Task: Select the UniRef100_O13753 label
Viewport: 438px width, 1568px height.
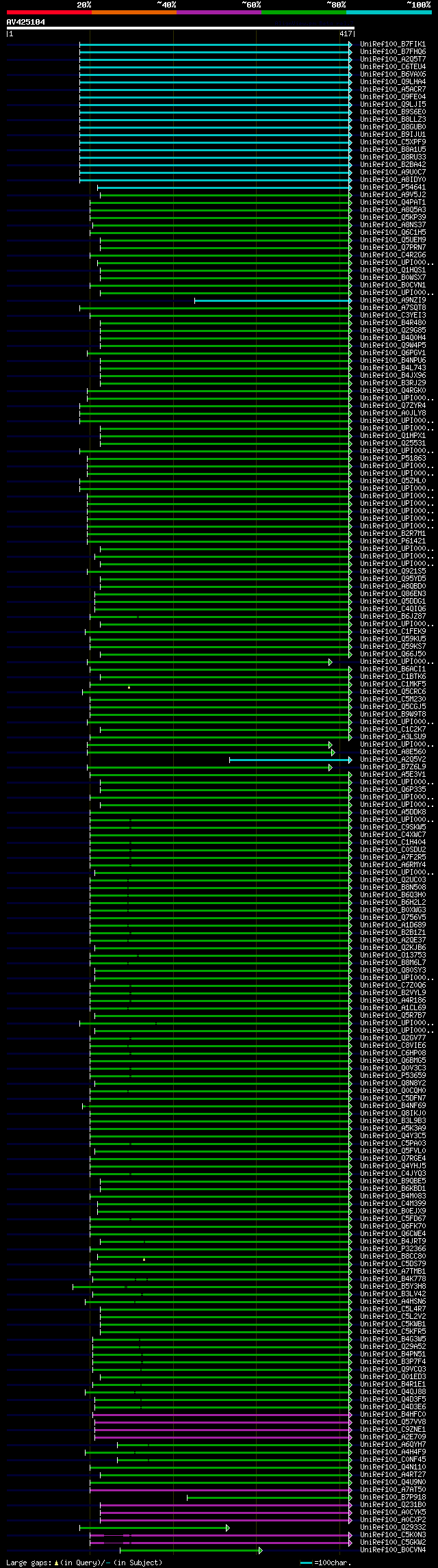Action: [393, 955]
